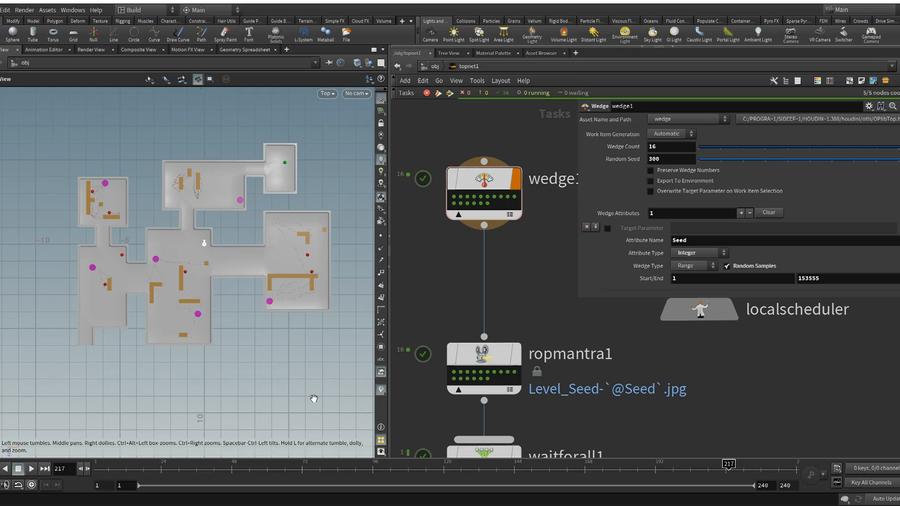Add a Portal Light from shelf
This screenshot has width=900, height=506.
(x=728, y=34)
